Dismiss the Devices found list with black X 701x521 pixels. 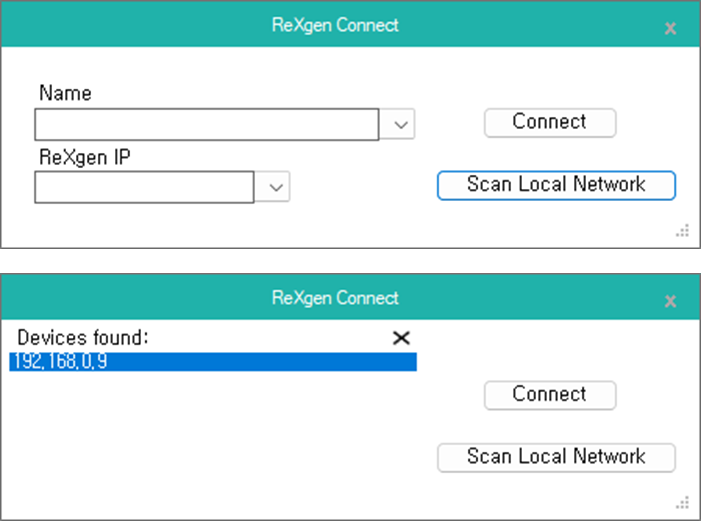point(401,338)
